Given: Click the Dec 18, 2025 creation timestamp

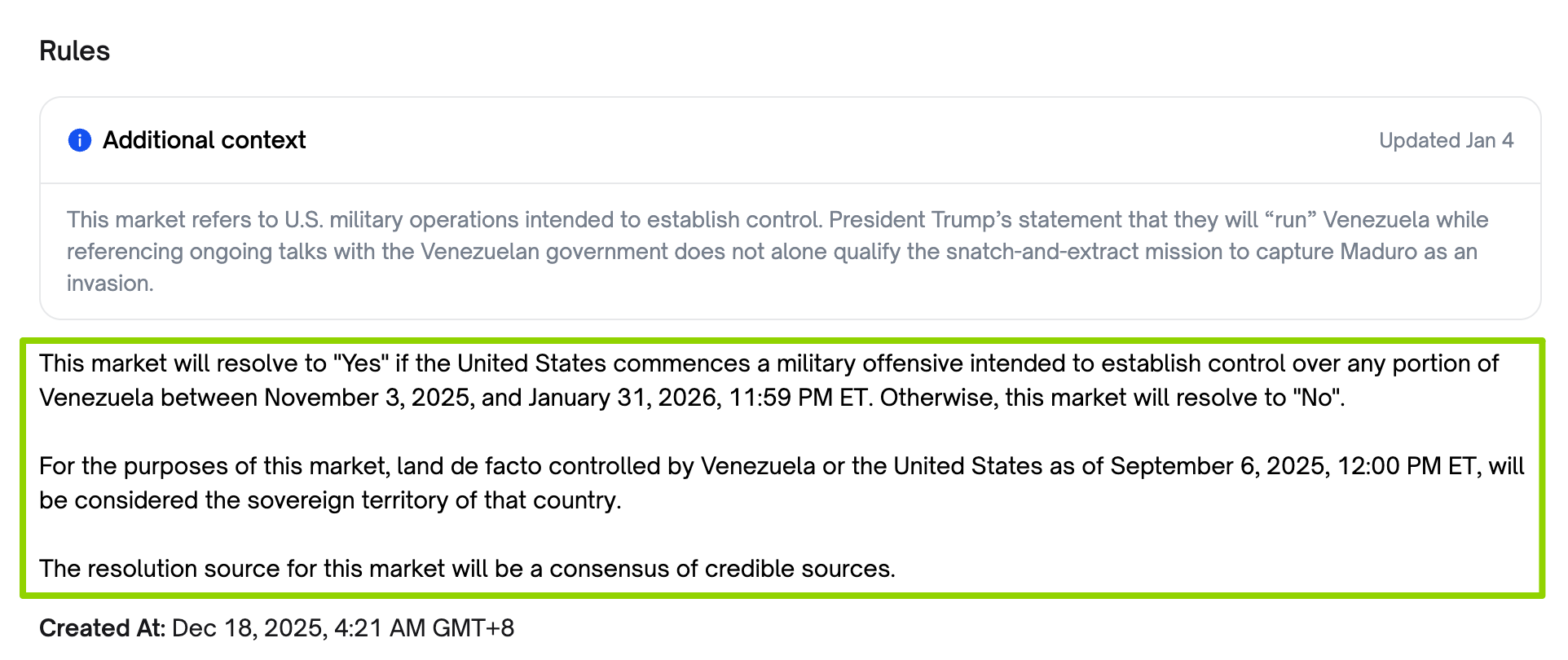Looking at the screenshot, I should [343, 628].
